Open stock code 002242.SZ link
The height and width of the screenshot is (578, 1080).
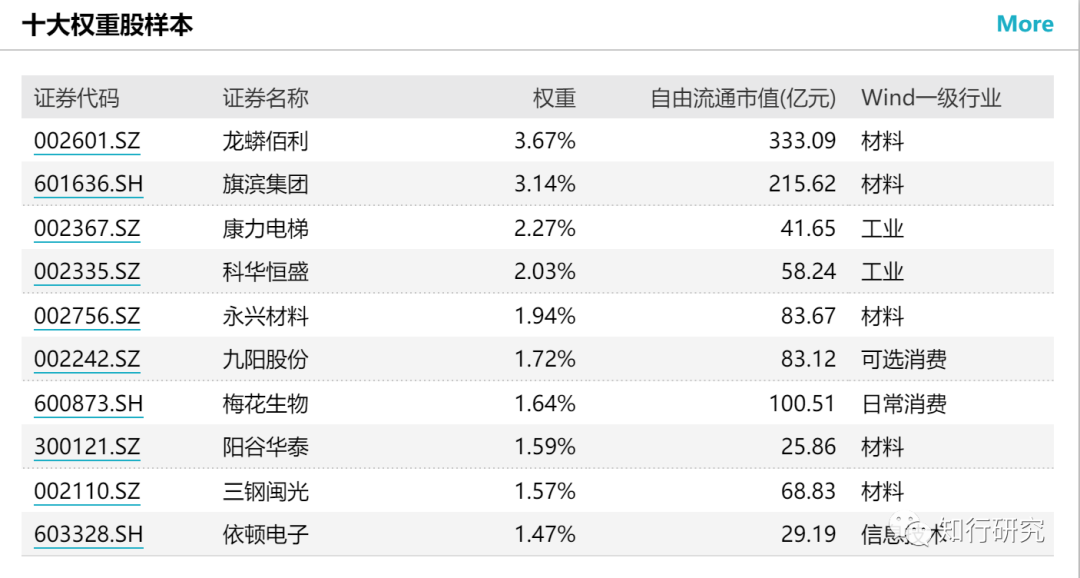pyautogui.click(x=87, y=360)
